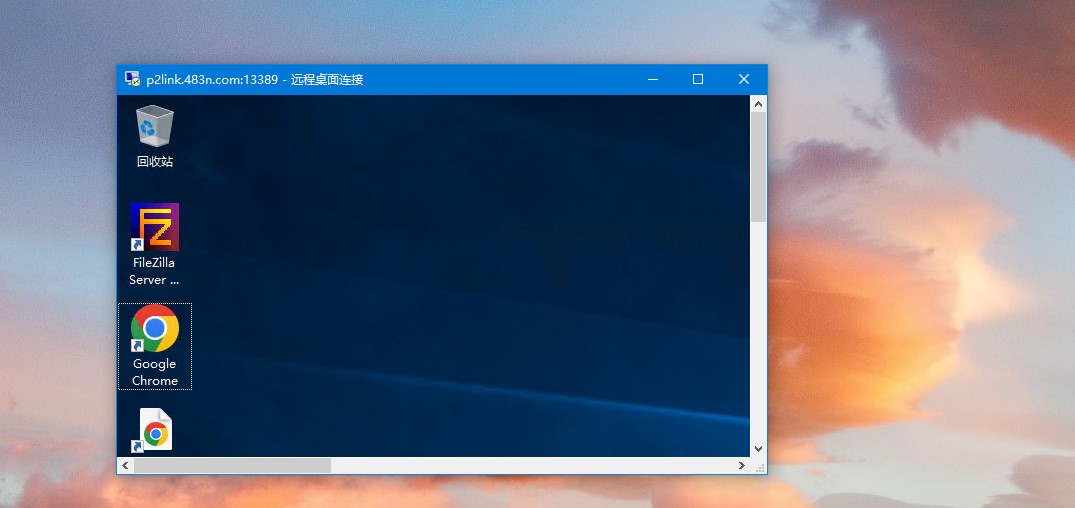
Task: Click the vertical scrollbar thumb
Action: (x=758, y=167)
